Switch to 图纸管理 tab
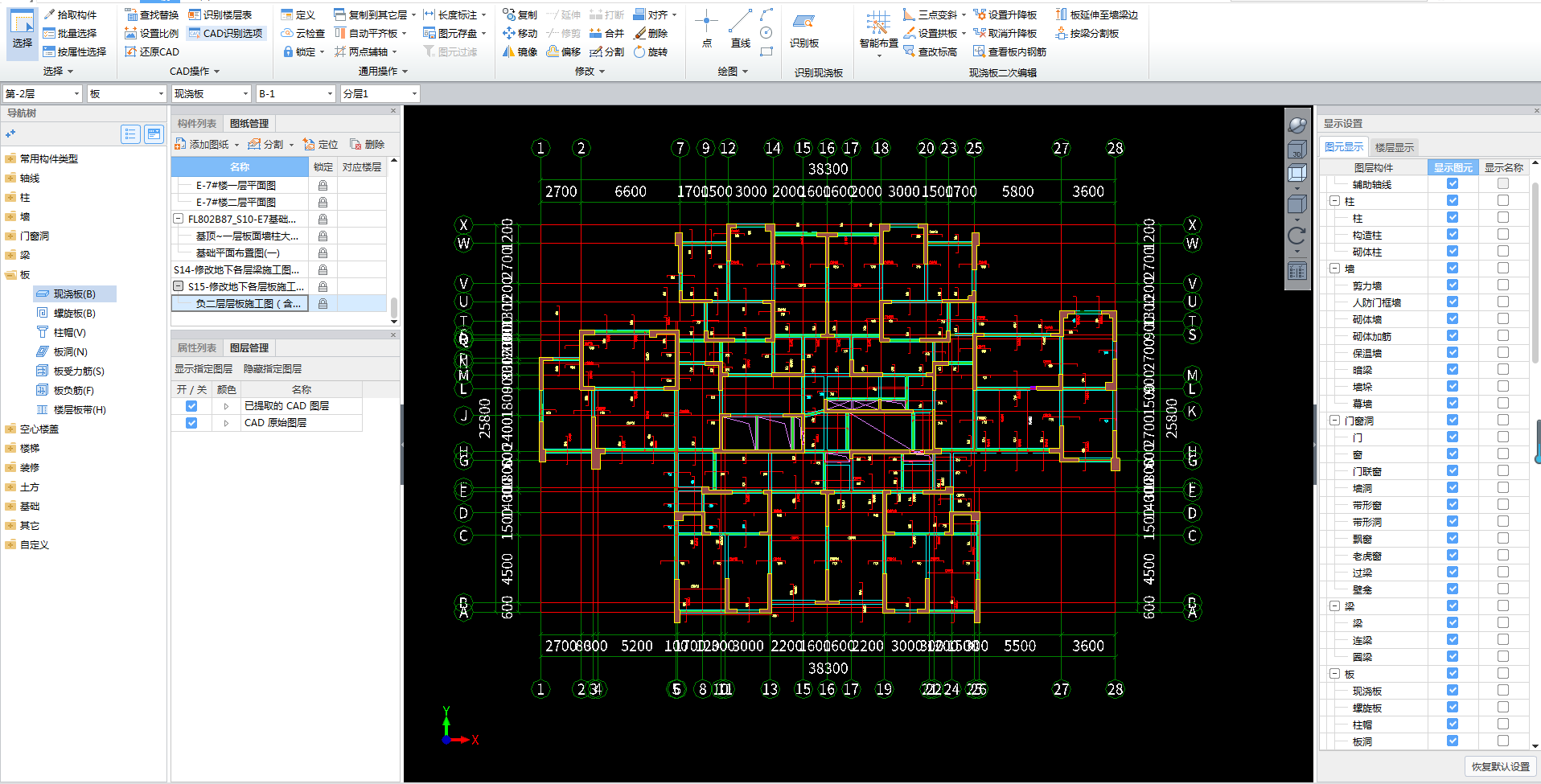 [249, 123]
